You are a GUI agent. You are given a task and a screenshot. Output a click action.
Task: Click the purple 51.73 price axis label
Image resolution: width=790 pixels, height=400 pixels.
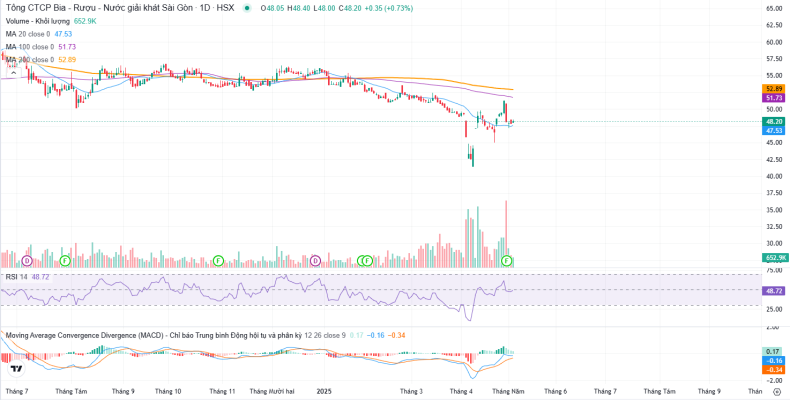pyautogui.click(x=773, y=98)
